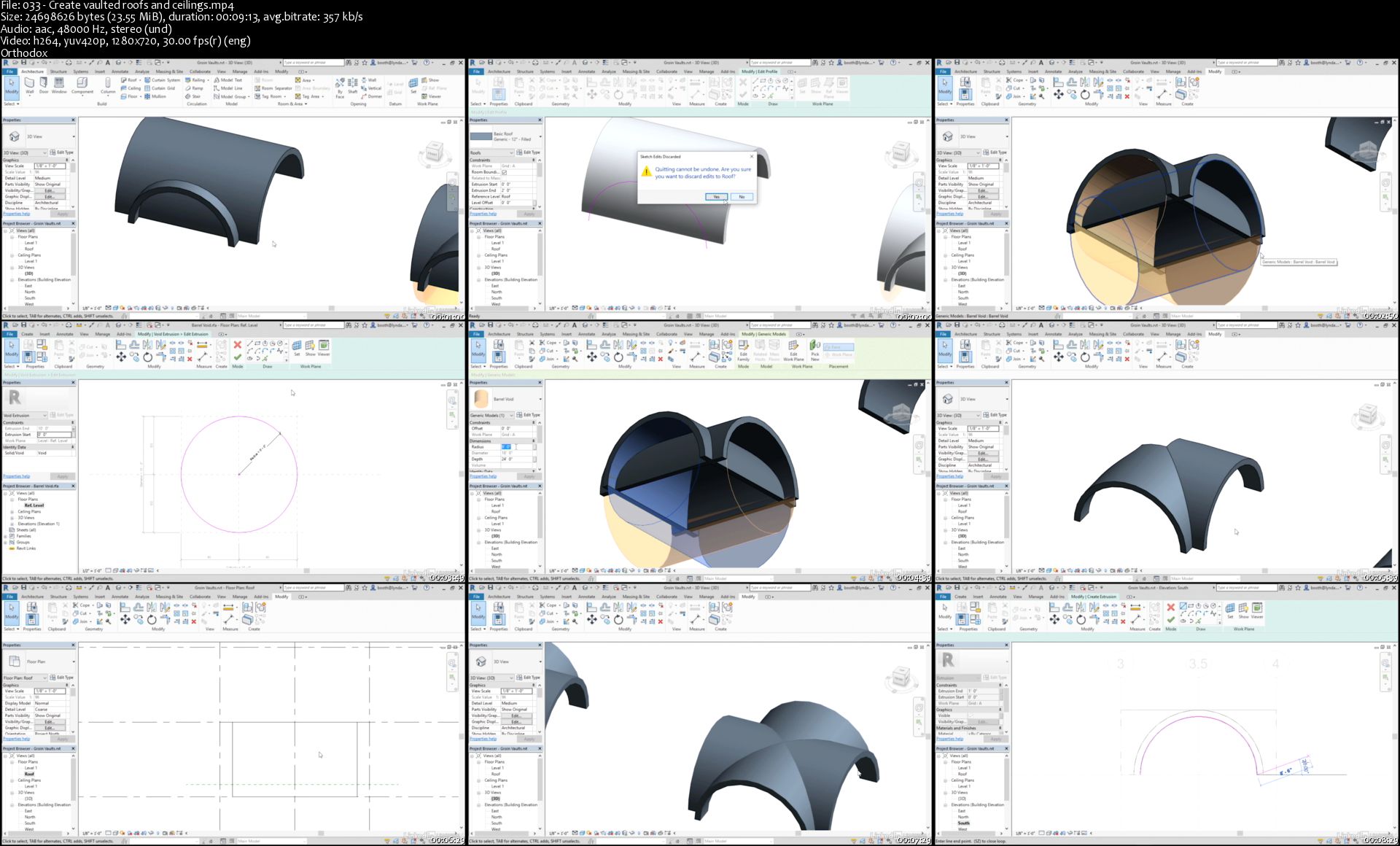Open Floor Plan: Roof properties filter dropdown
This screenshot has width=1400, height=846.
click(25, 678)
